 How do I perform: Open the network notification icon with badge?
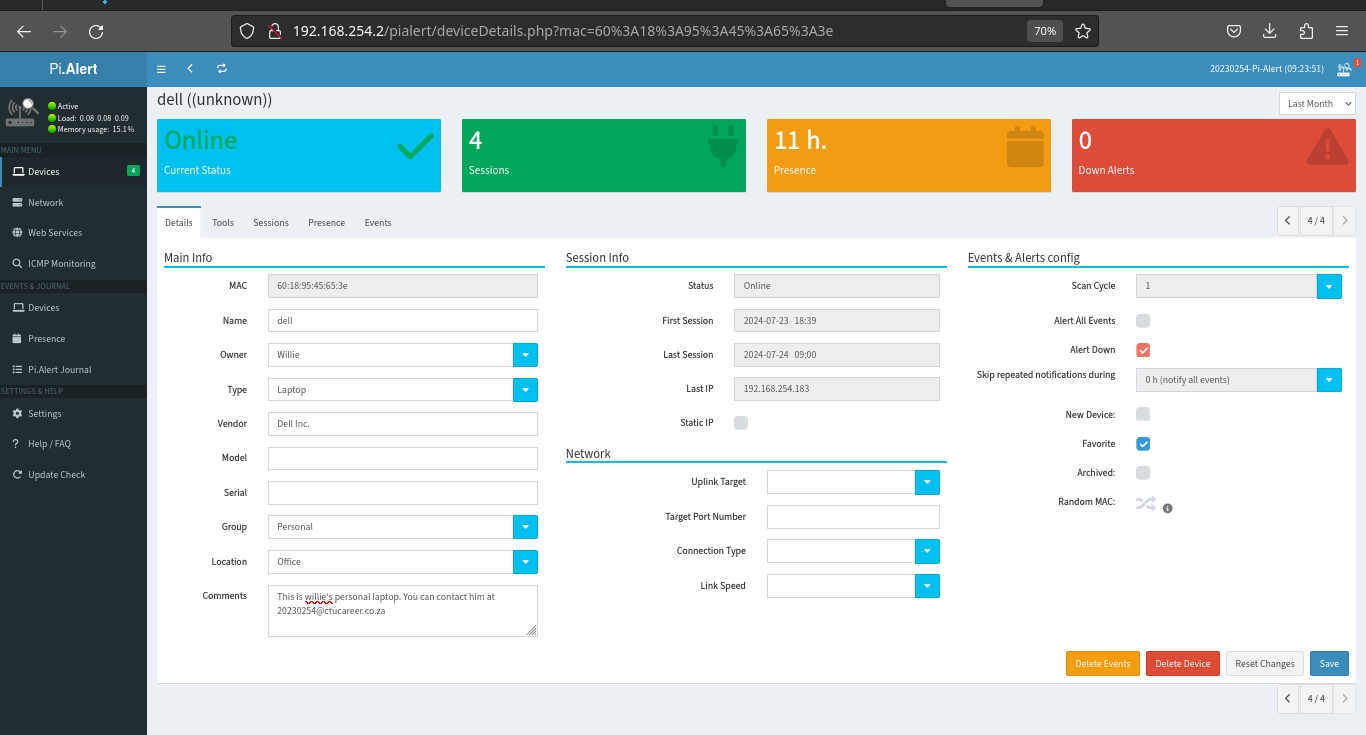(1345, 69)
